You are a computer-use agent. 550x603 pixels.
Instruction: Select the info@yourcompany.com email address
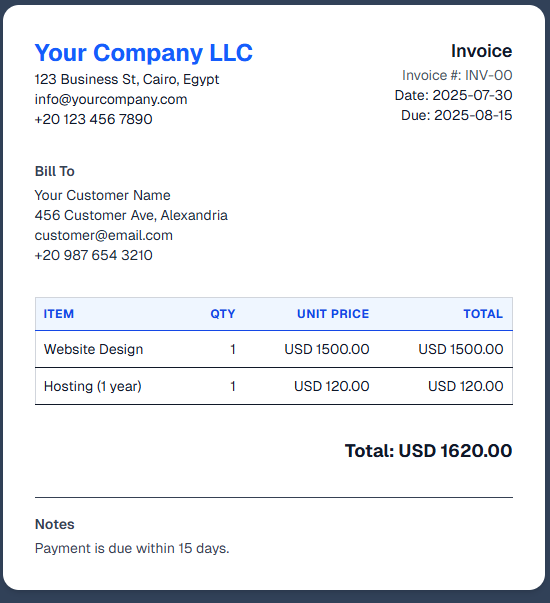tap(111, 100)
